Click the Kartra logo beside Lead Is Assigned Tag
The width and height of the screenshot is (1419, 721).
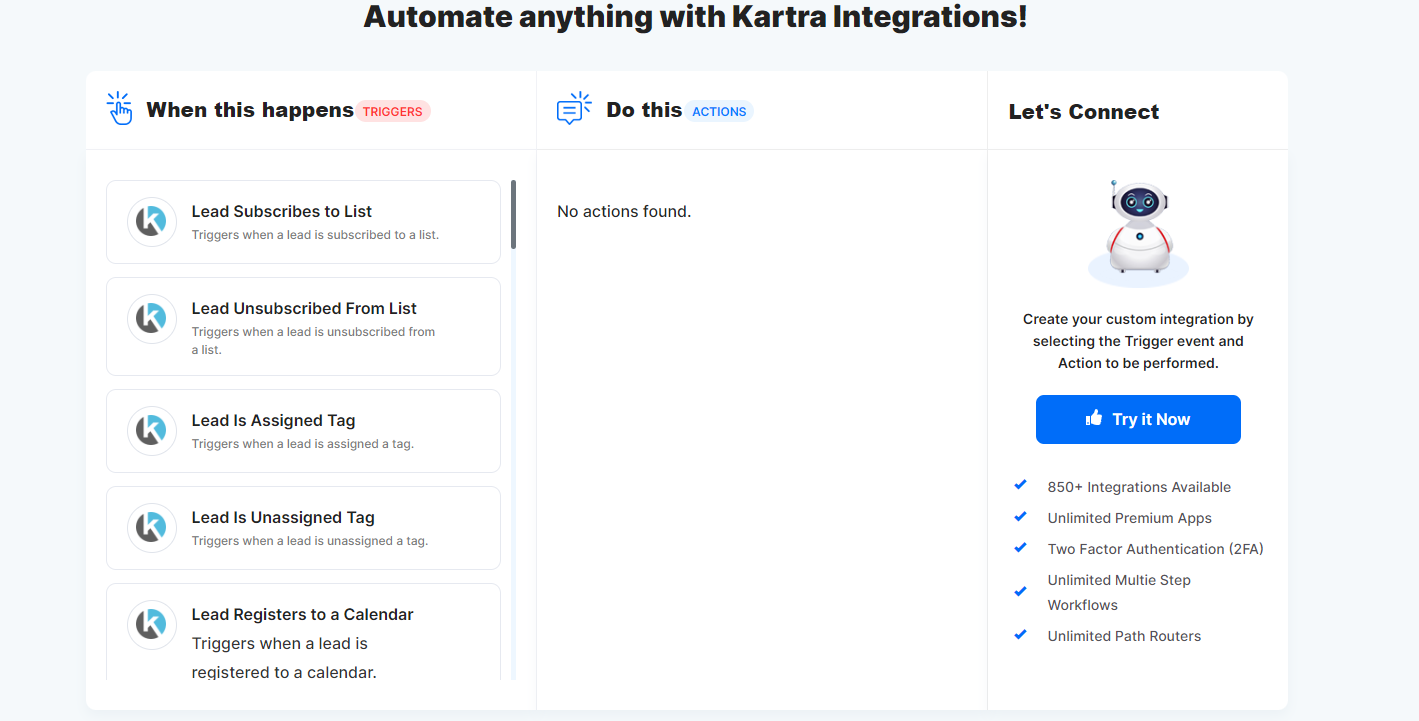pos(152,431)
